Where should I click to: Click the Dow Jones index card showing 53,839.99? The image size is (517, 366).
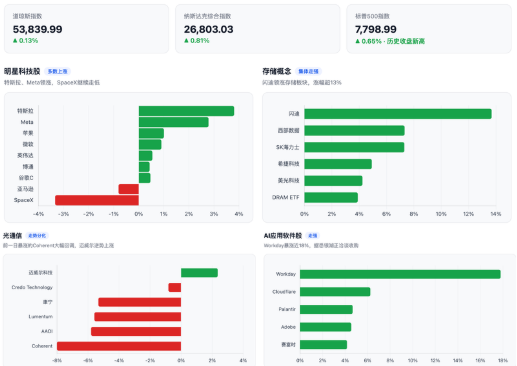(x=86, y=29)
